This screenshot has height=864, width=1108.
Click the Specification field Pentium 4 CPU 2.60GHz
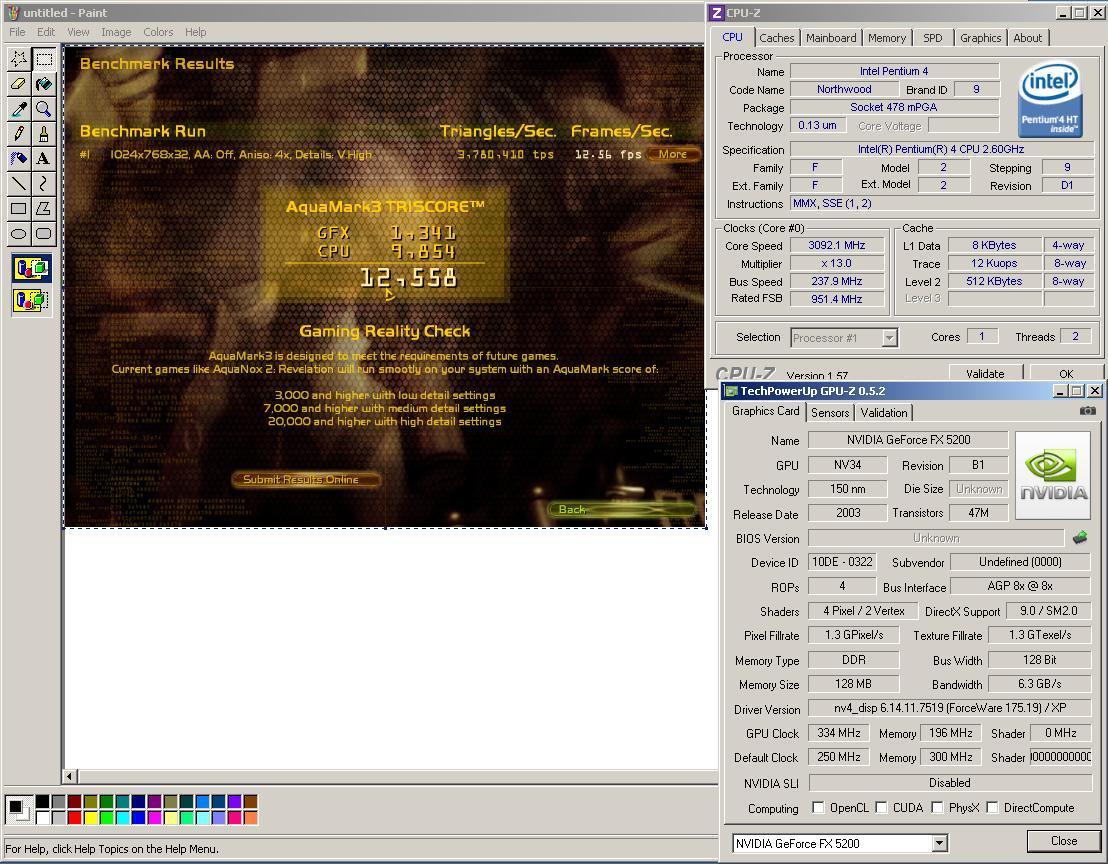[x=941, y=149]
